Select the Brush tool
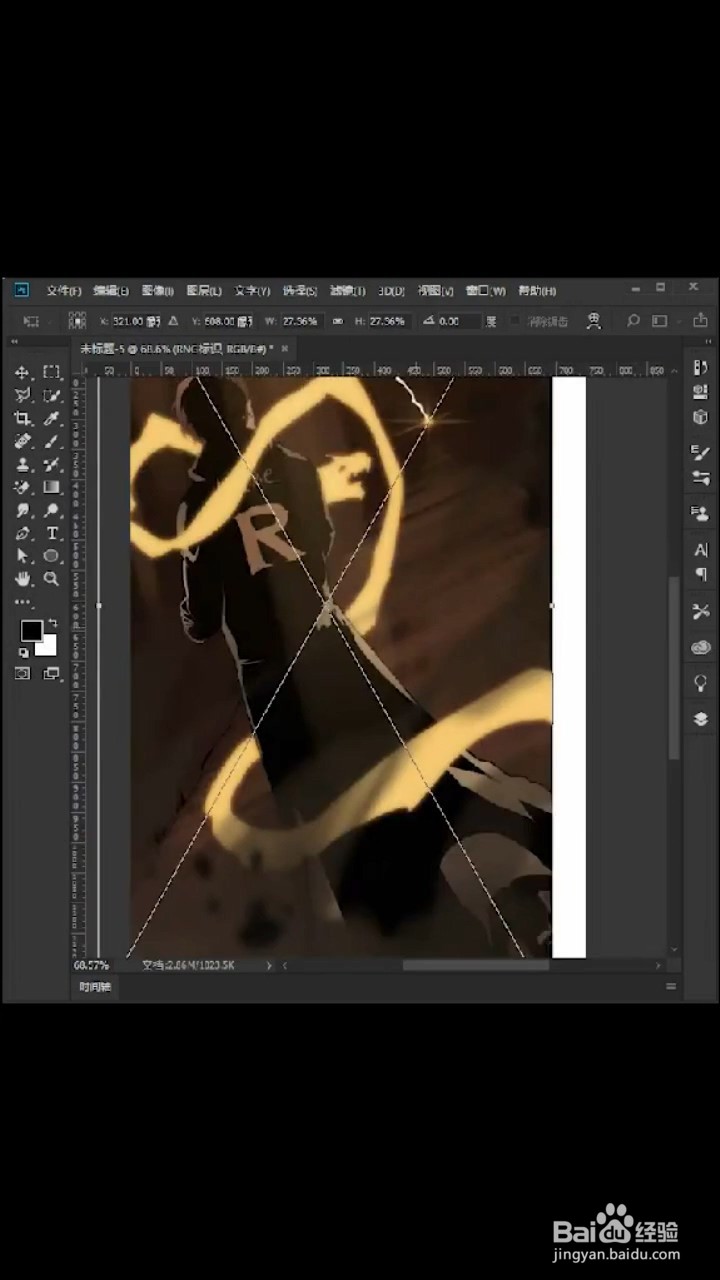720x1280 pixels. tap(51, 441)
